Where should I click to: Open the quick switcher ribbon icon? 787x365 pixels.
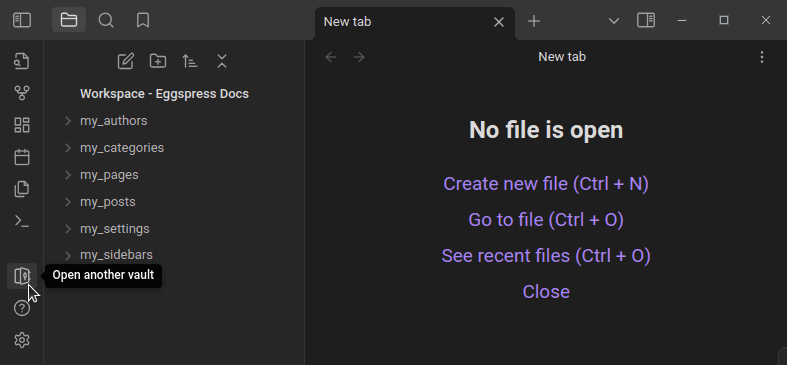click(22, 61)
